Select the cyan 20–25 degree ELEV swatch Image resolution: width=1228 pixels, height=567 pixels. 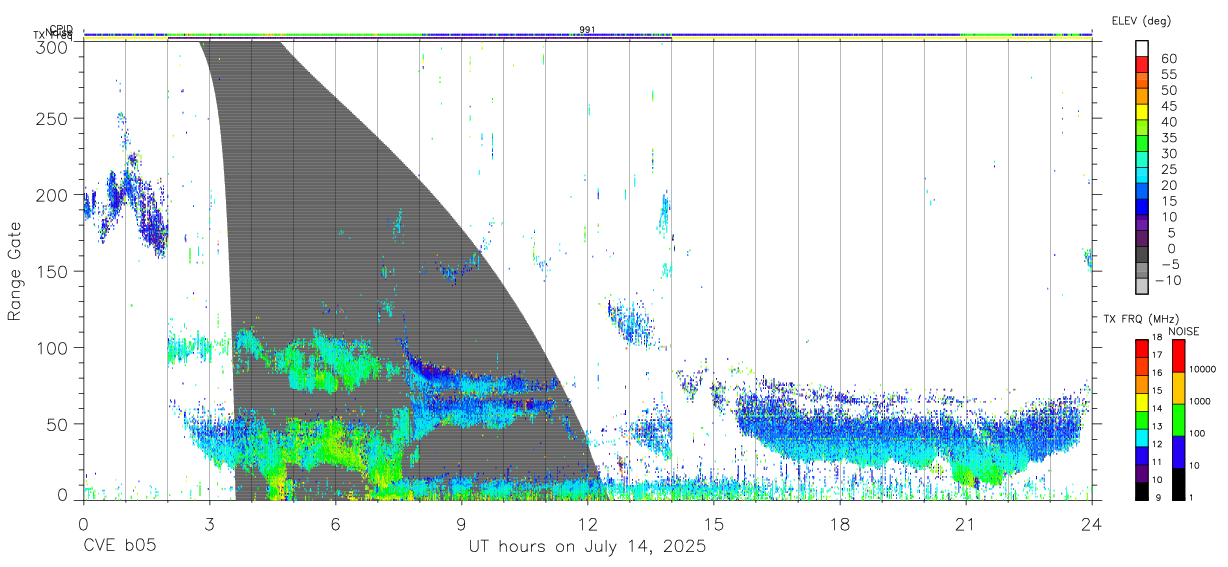click(x=1142, y=176)
